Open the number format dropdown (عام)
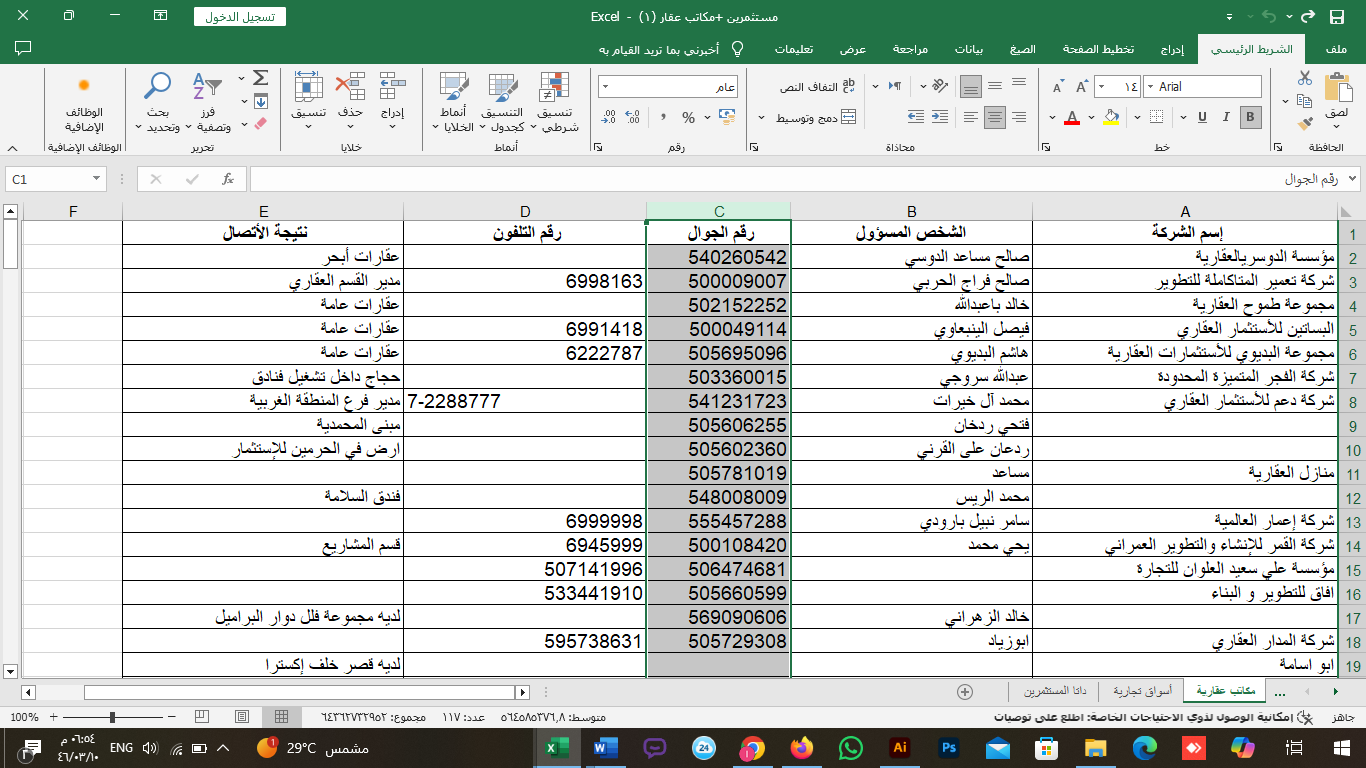Image resolution: width=1366 pixels, height=768 pixels. [607, 87]
